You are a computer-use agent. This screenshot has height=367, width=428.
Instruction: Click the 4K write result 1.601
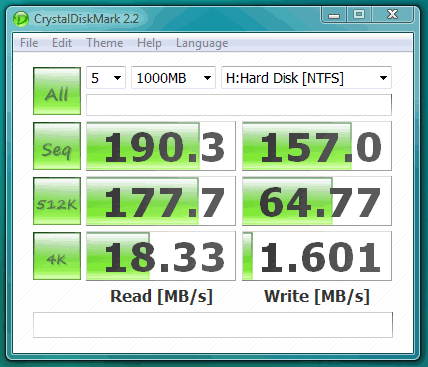(x=317, y=256)
